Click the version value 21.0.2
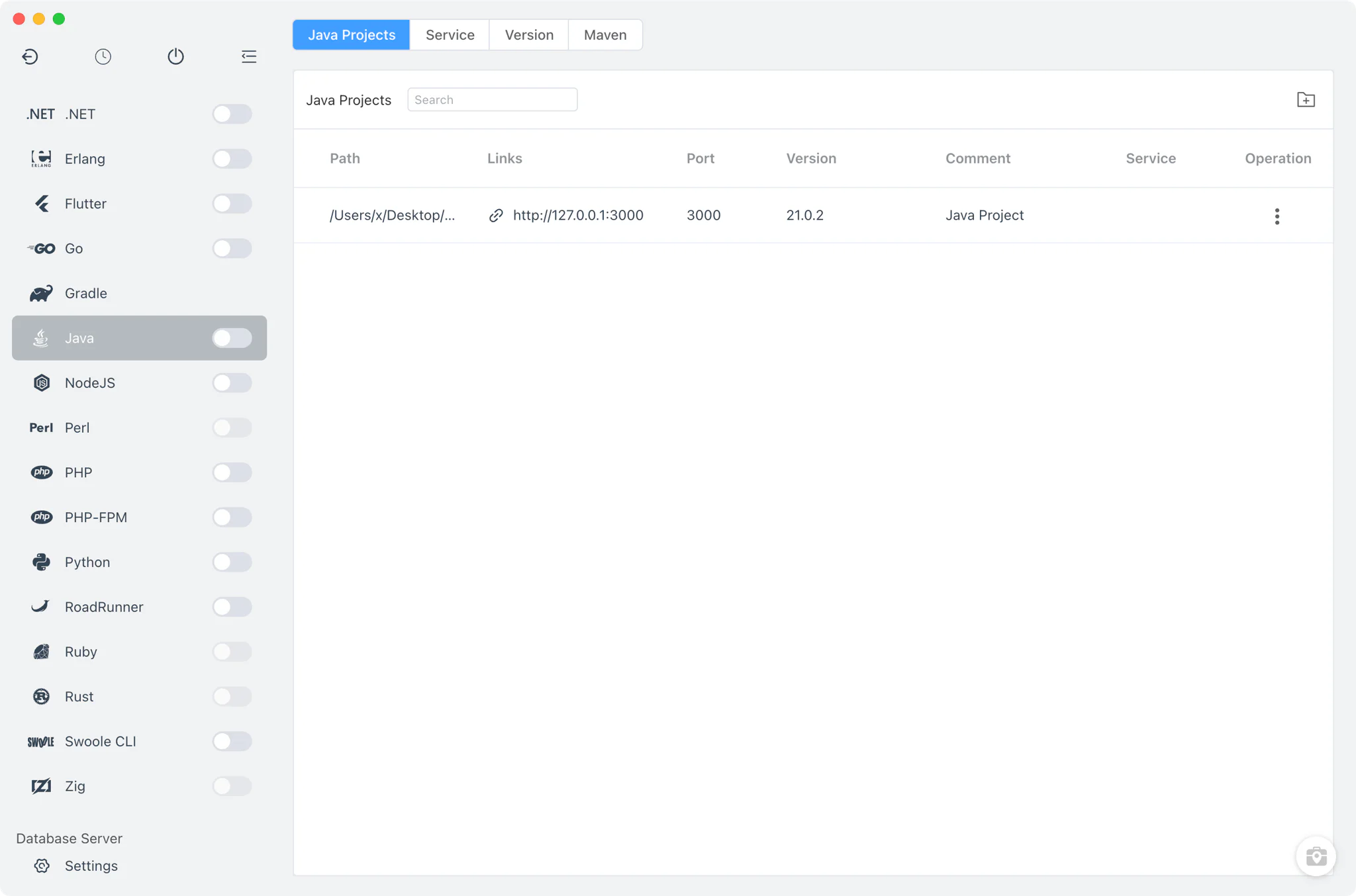Screen dimensions: 1356x896 [804, 216]
